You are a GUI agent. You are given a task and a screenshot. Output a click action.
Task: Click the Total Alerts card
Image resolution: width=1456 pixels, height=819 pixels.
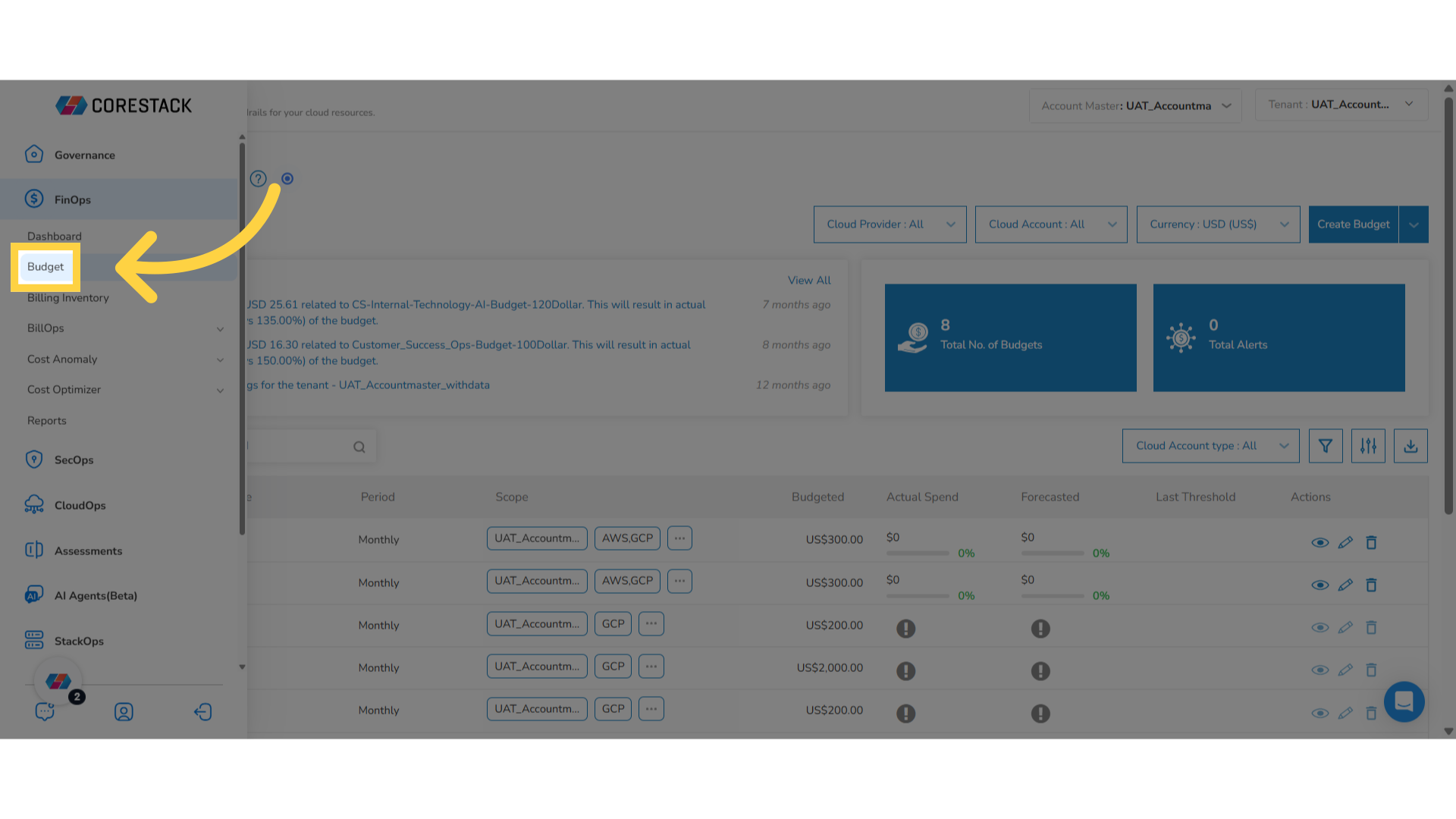tap(1279, 337)
